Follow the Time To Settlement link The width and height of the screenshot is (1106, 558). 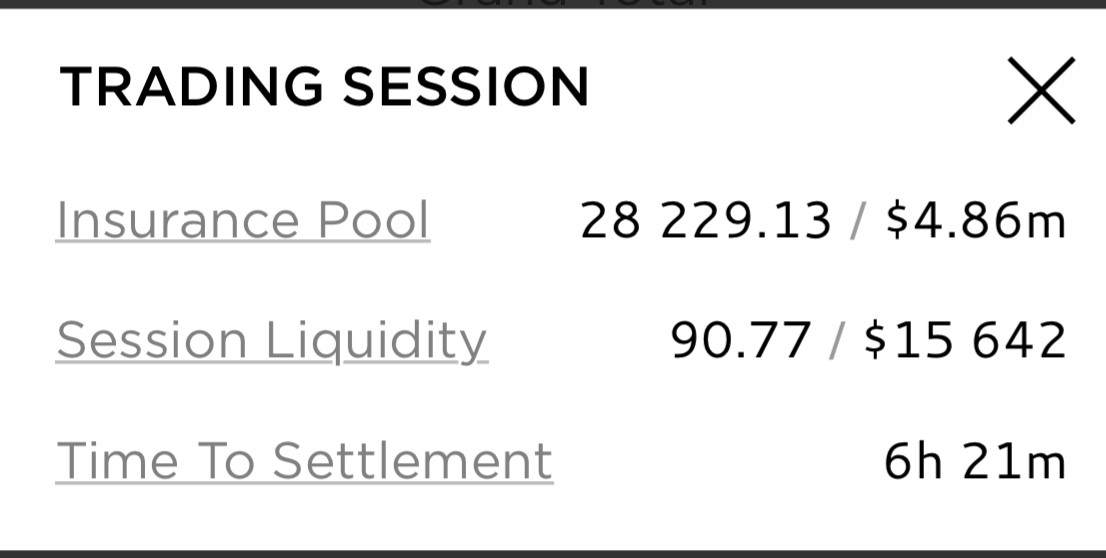coord(304,461)
